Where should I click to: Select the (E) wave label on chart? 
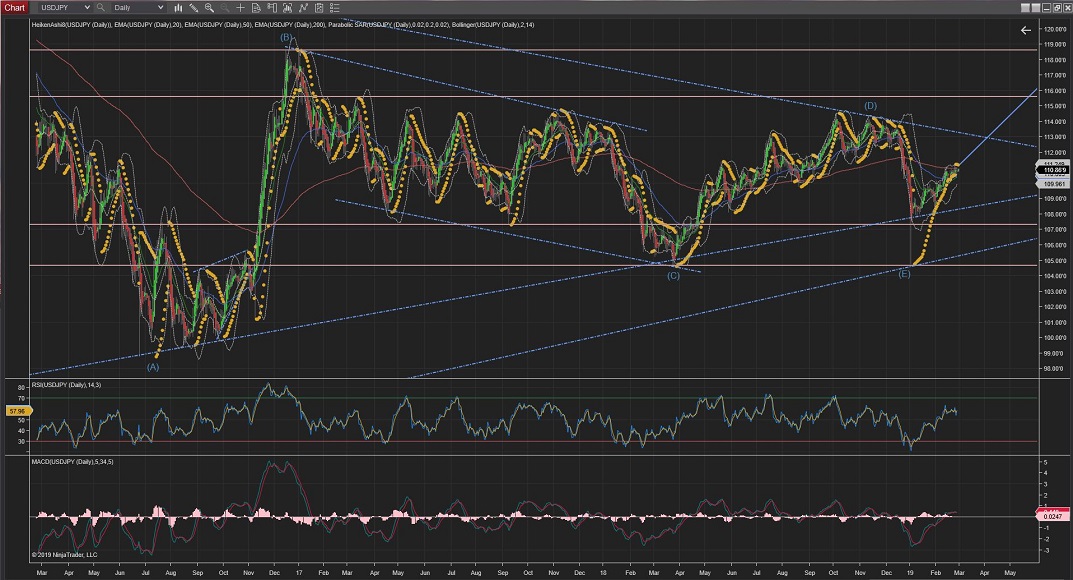(x=904, y=274)
